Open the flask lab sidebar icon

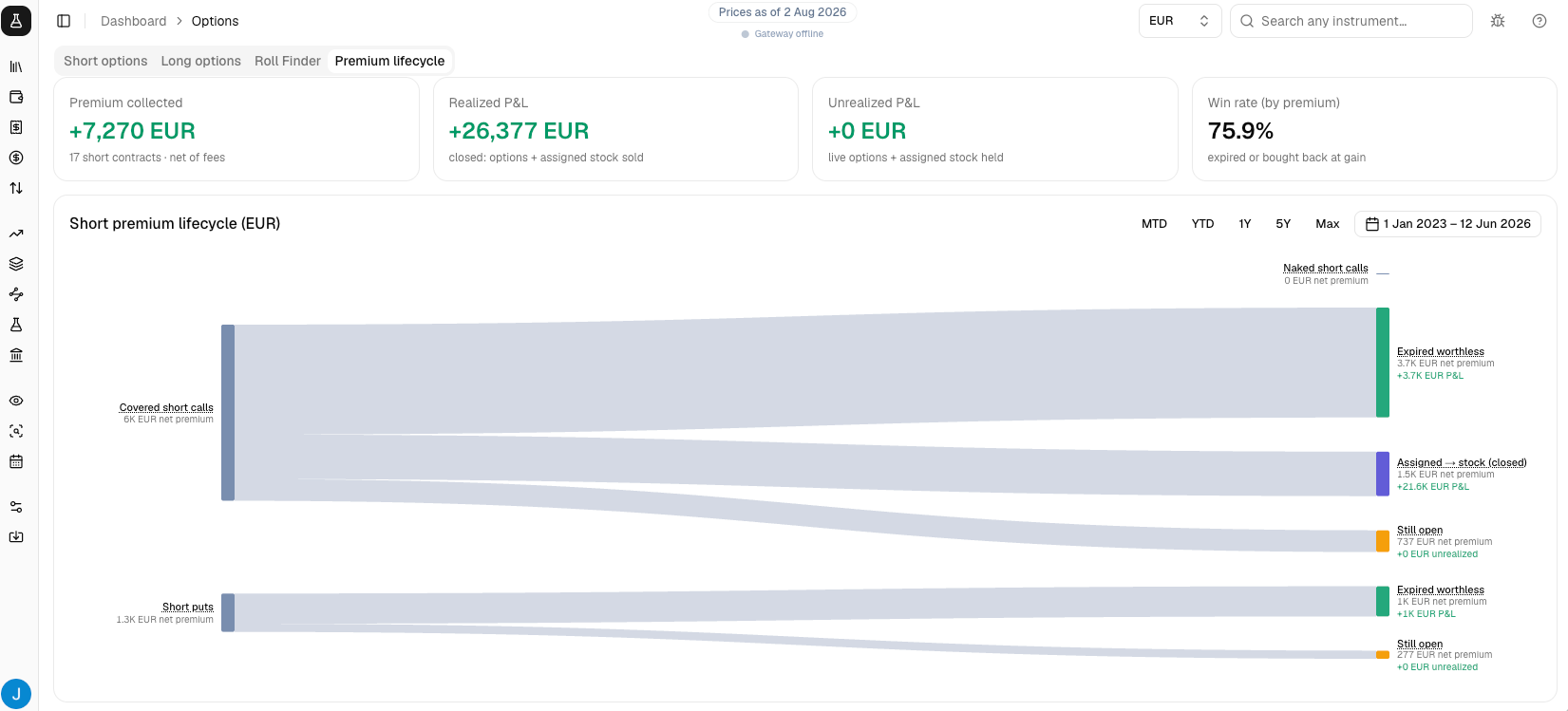pyautogui.click(x=16, y=325)
